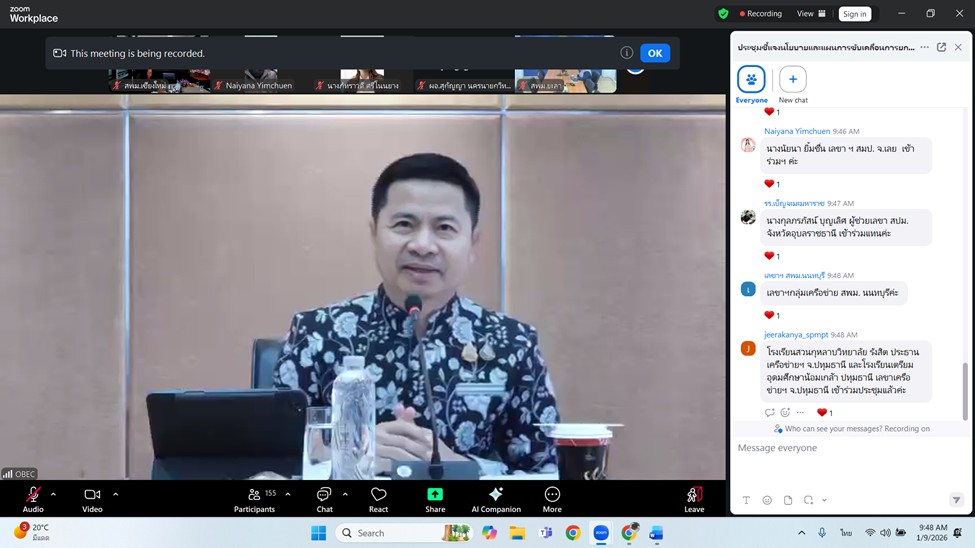Click the React heart icon
This screenshot has width=975, height=548.
[378, 495]
